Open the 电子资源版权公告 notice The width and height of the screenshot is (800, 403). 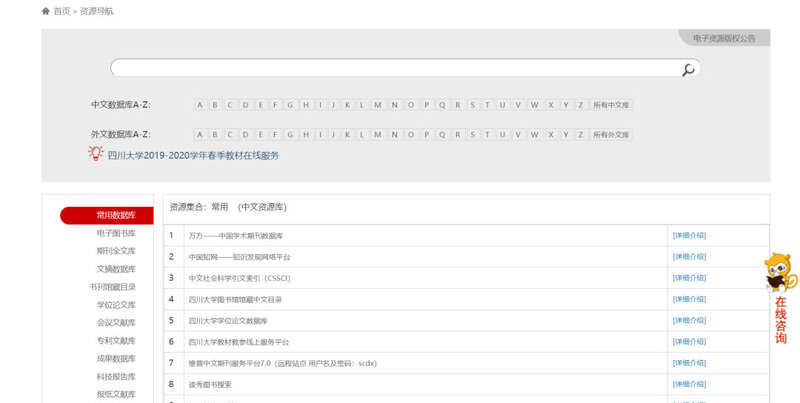click(x=724, y=38)
